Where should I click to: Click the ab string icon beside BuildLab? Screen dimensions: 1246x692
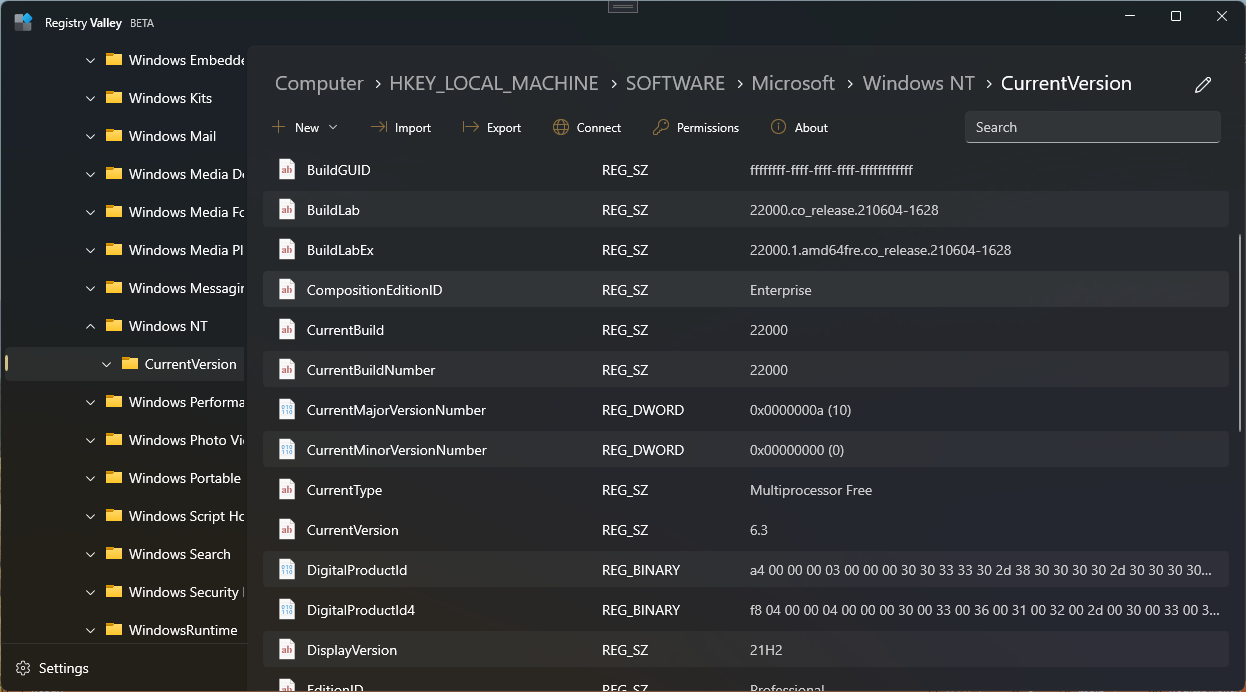(x=287, y=210)
